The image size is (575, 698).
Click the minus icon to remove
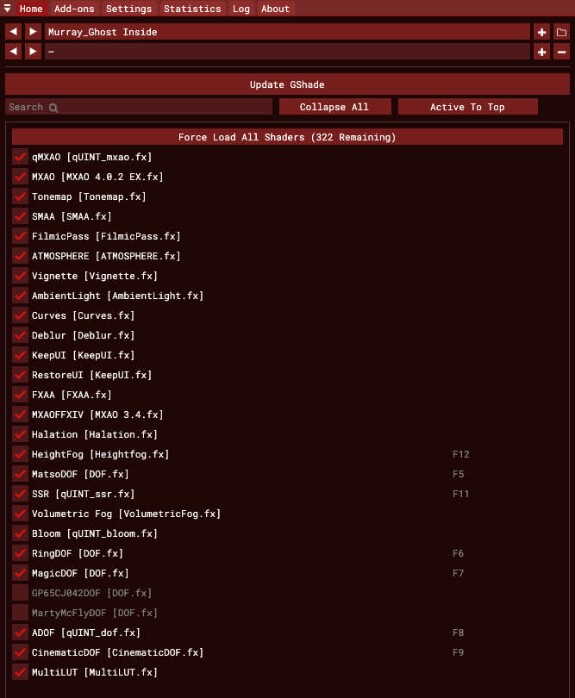tap(561, 52)
